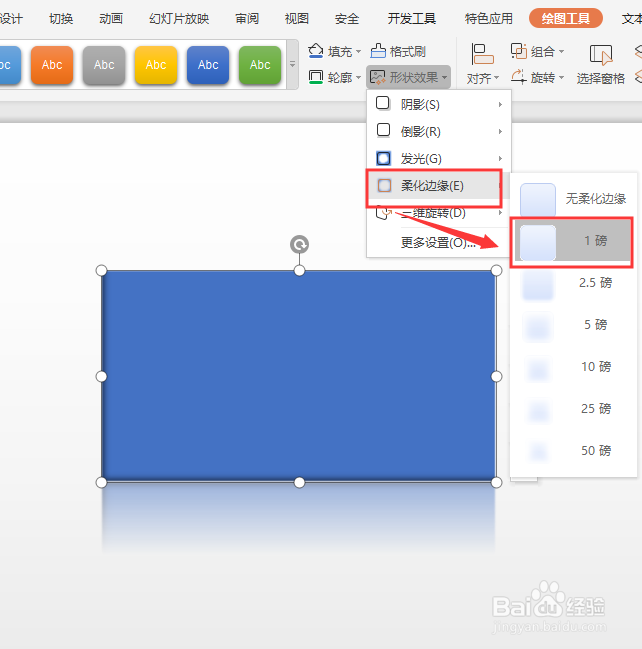Open the 阴影(S) submenu
642x649 pixels.
click(439, 104)
